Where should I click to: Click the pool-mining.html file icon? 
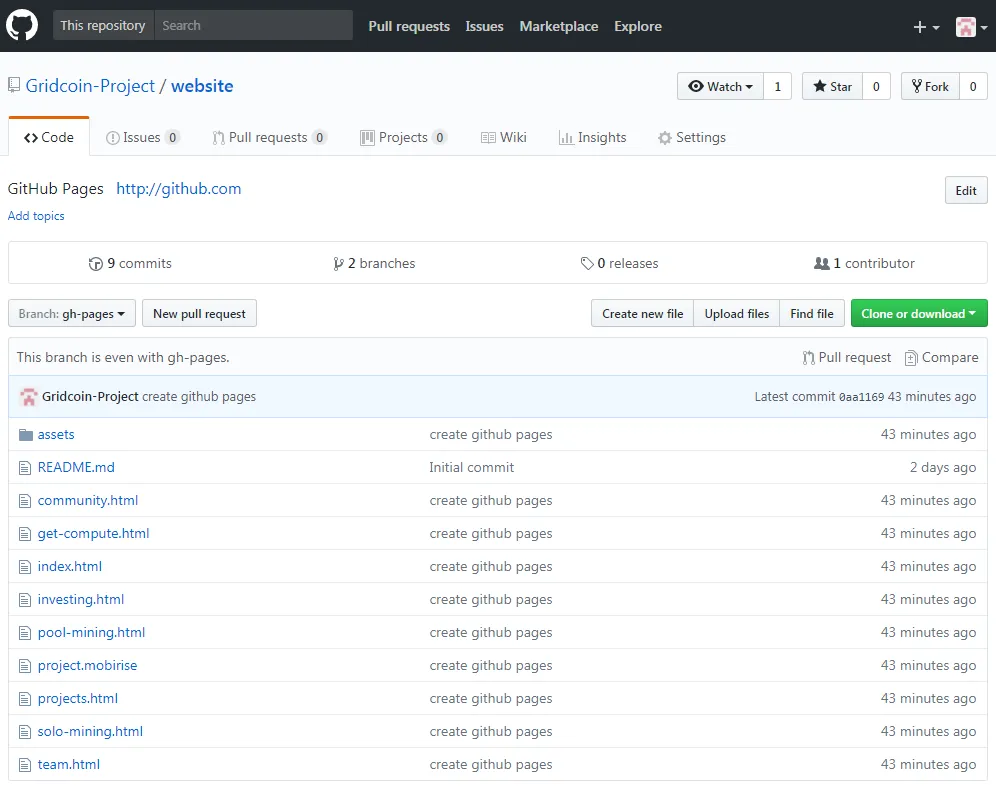tap(25, 634)
